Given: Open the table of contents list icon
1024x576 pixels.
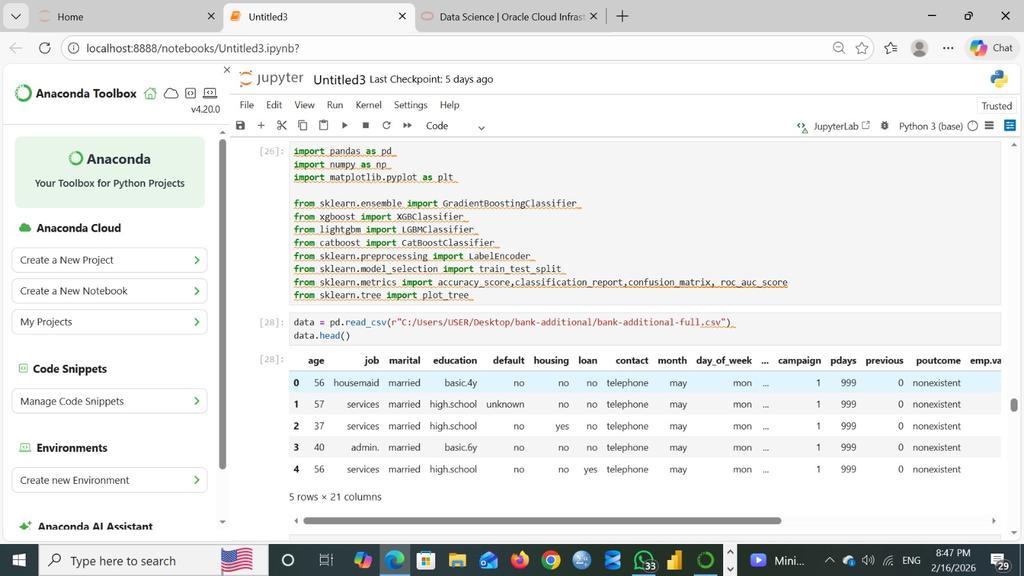Looking at the screenshot, I should [989, 125].
